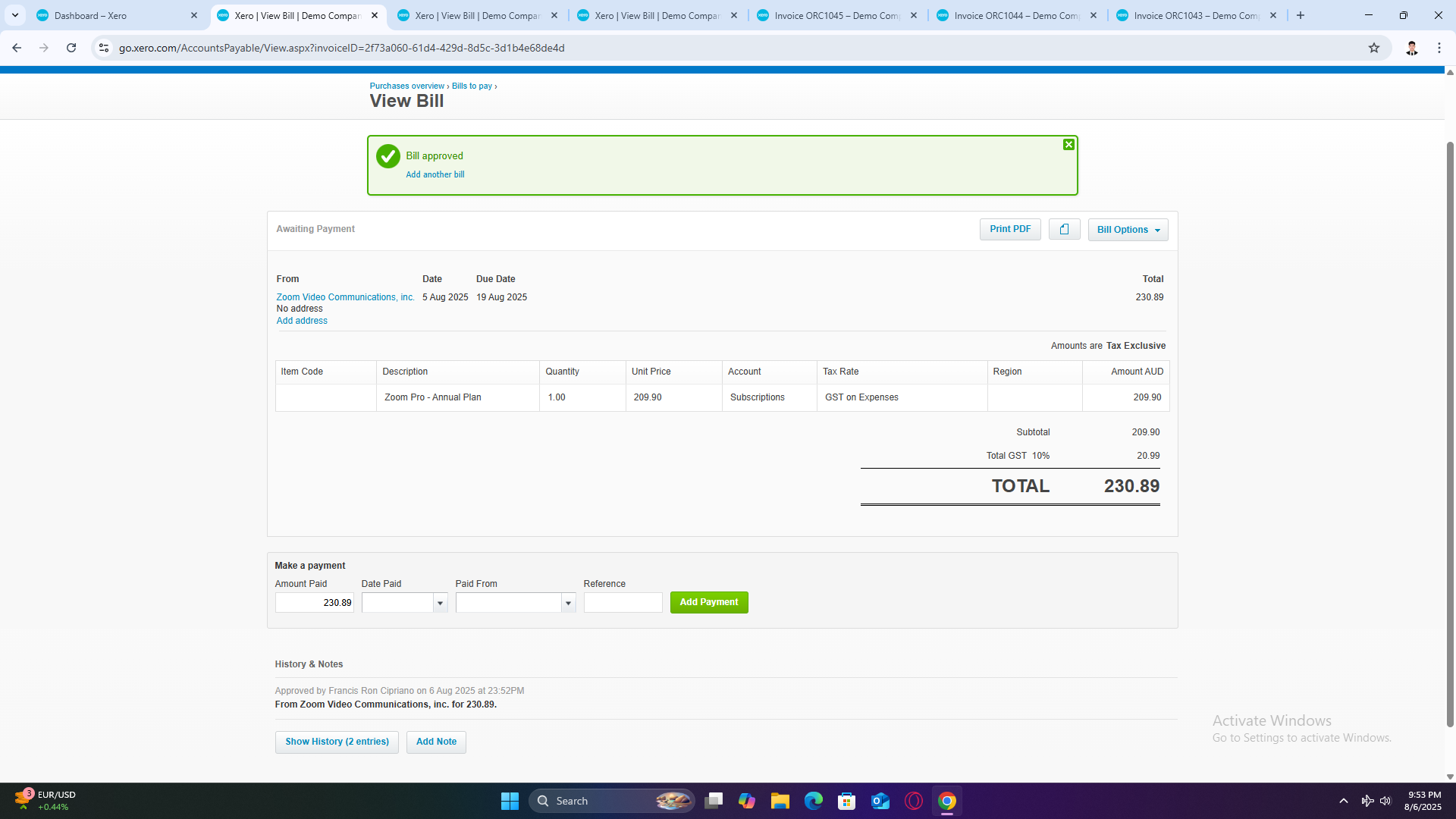Close the Invoice ORC1045 tab
This screenshot has height=819, width=1456.
tap(914, 15)
